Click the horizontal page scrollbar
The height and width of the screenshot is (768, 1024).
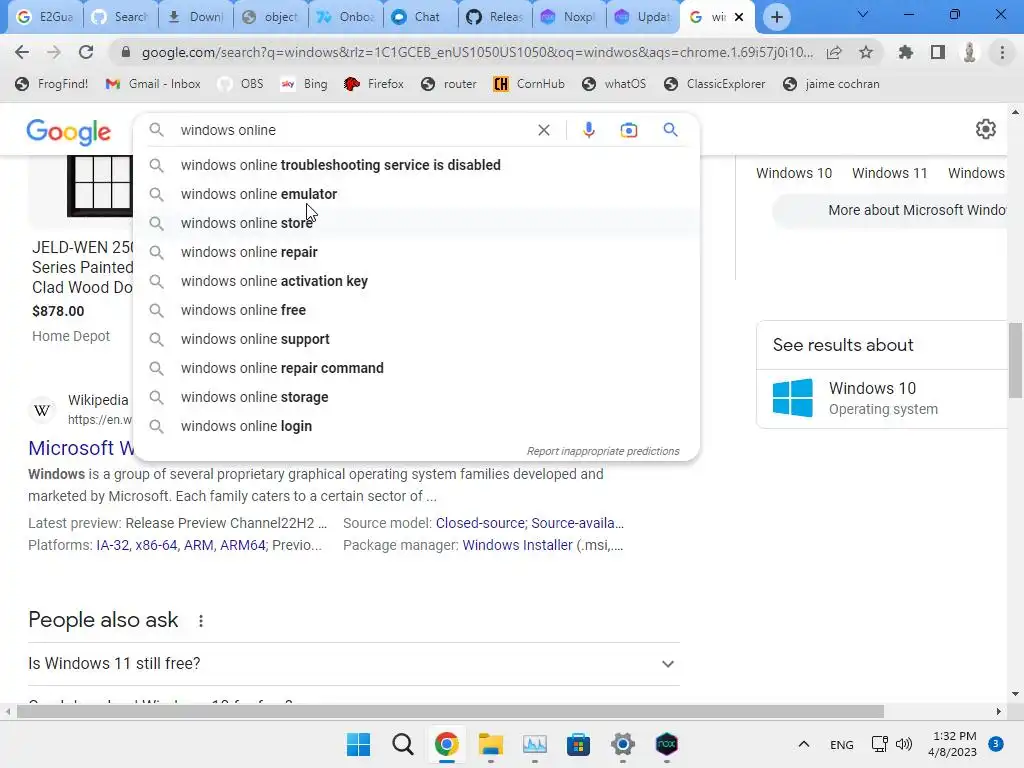pyautogui.click(x=450, y=711)
